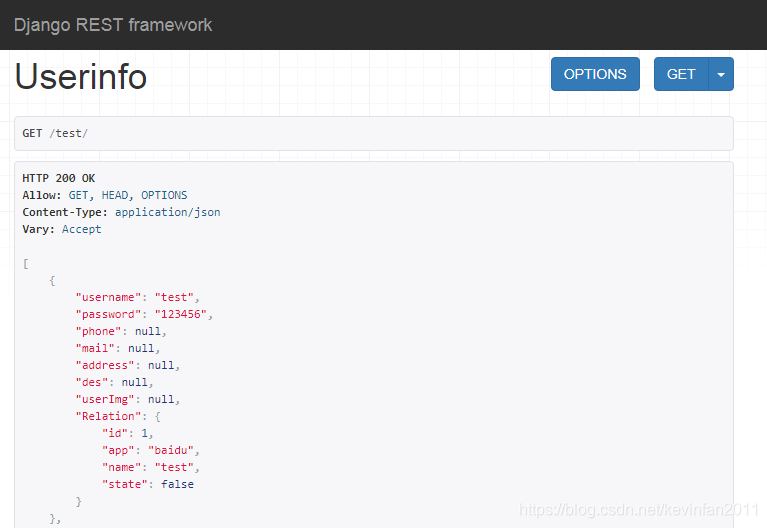The width and height of the screenshot is (767, 528).
Task: Select the "name": "test" JSON line
Action: (x=151, y=467)
